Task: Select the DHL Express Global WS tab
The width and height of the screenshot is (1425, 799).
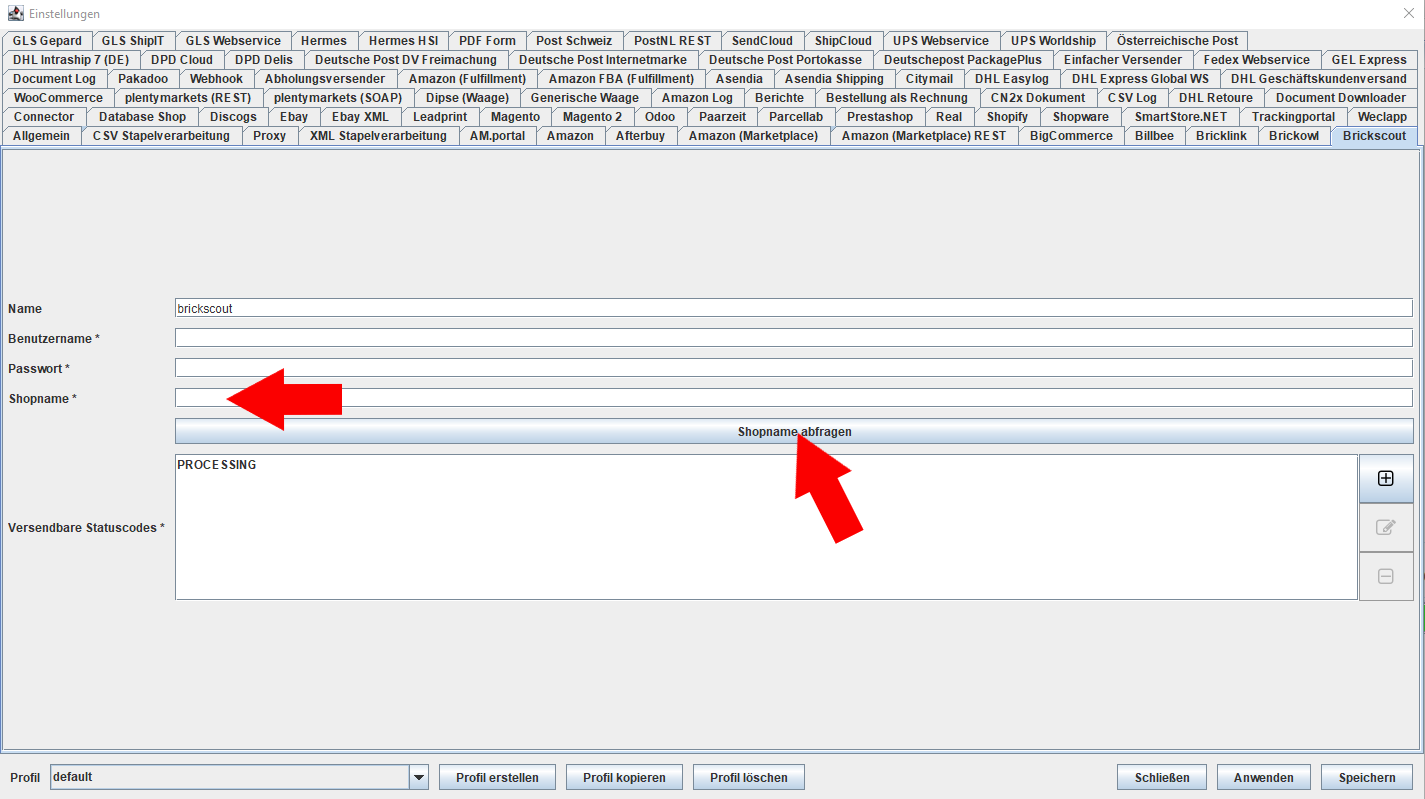Action: point(1140,79)
